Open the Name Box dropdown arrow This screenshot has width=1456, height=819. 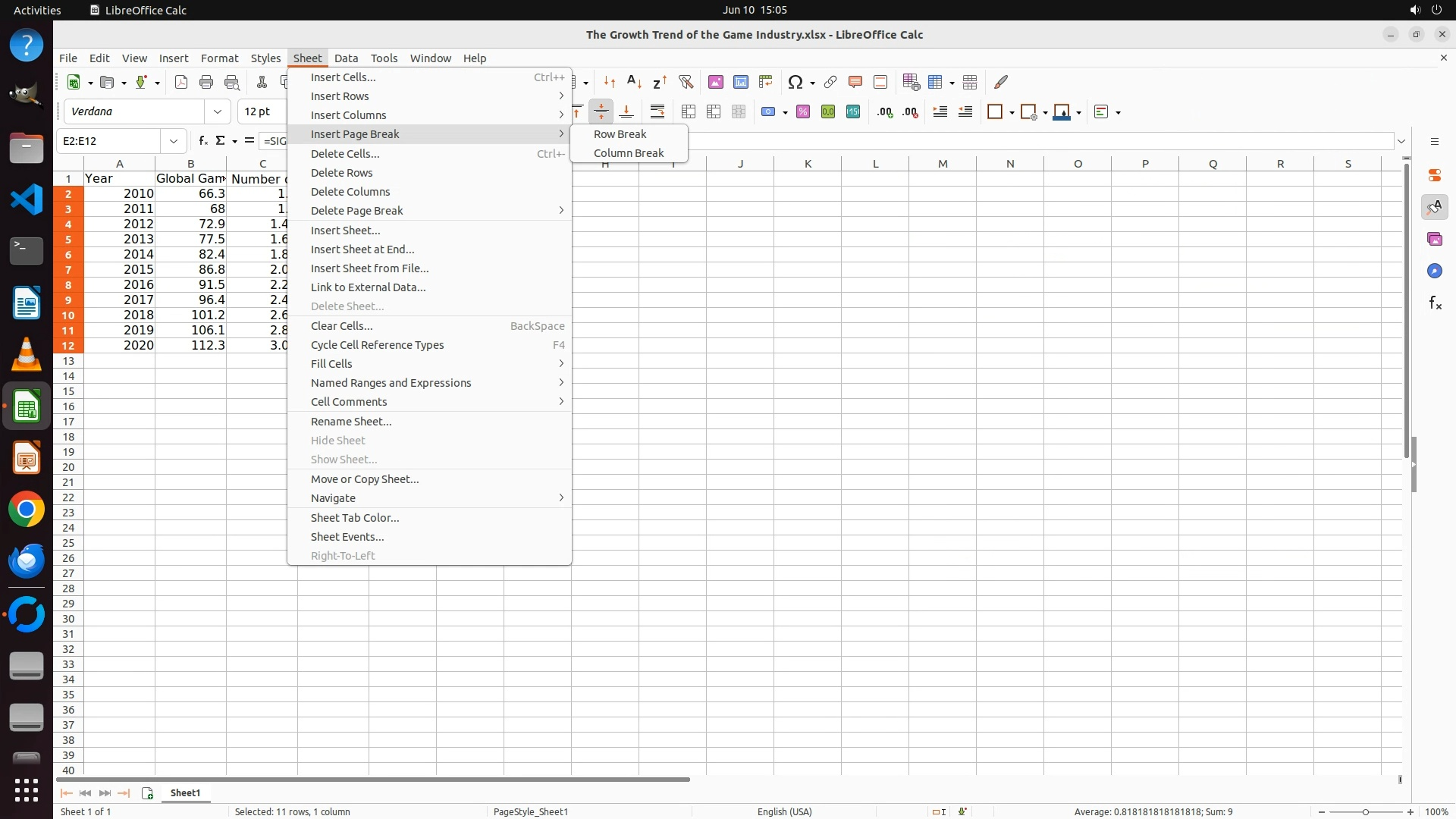pyautogui.click(x=174, y=141)
